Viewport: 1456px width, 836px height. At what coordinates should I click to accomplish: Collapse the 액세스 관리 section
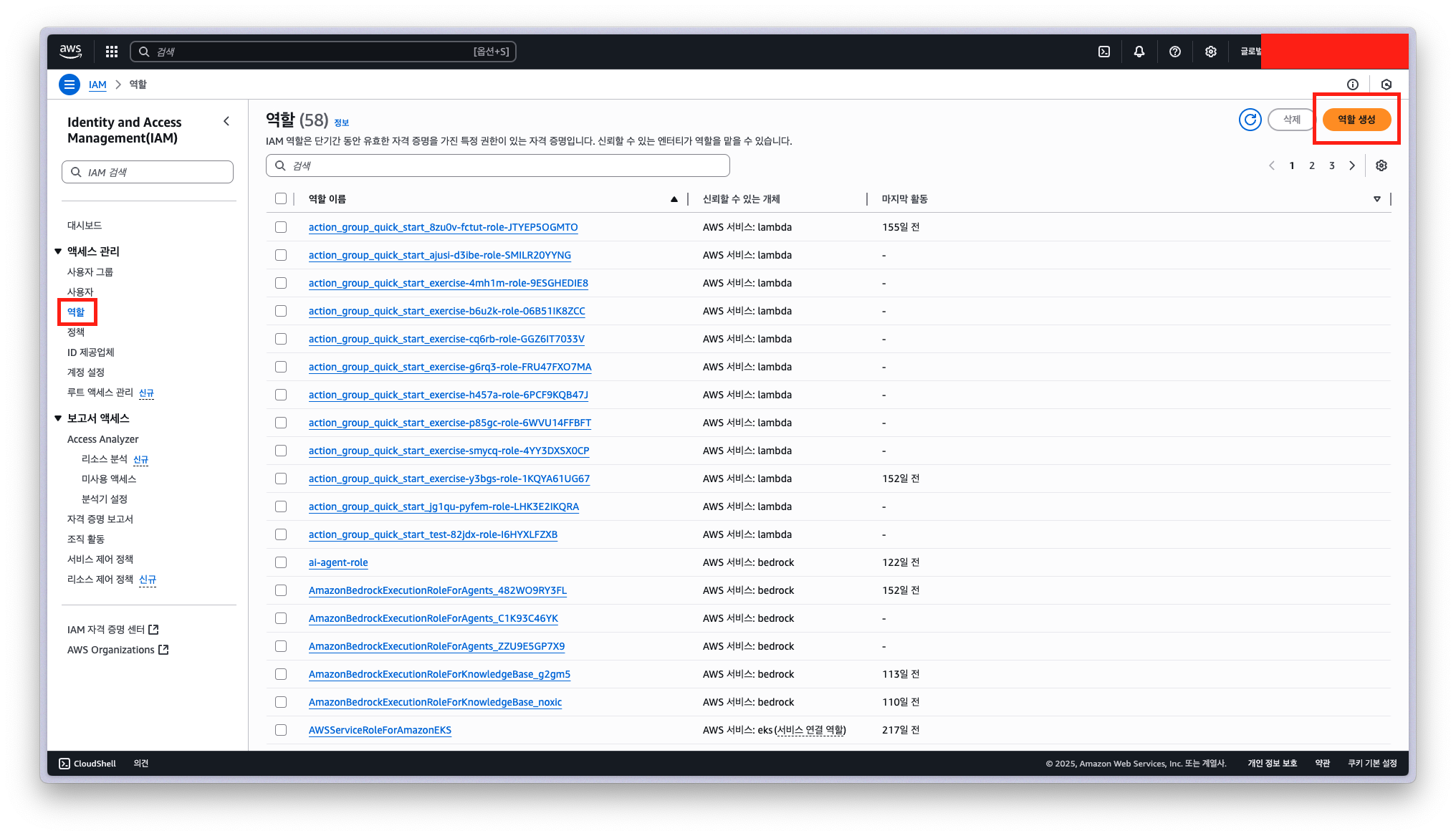click(x=58, y=251)
